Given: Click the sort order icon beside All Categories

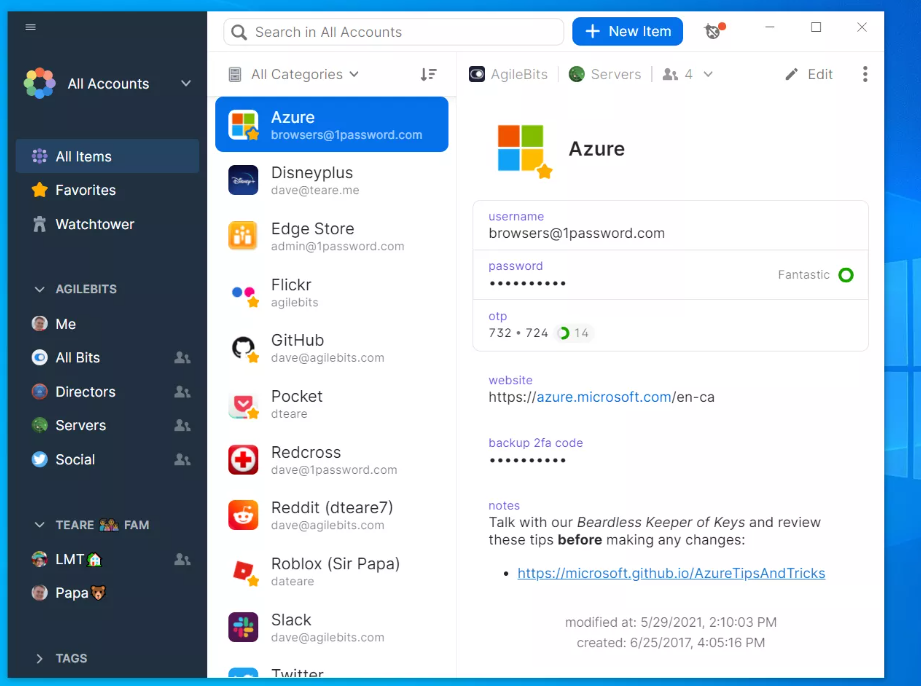Looking at the screenshot, I should tap(429, 74).
